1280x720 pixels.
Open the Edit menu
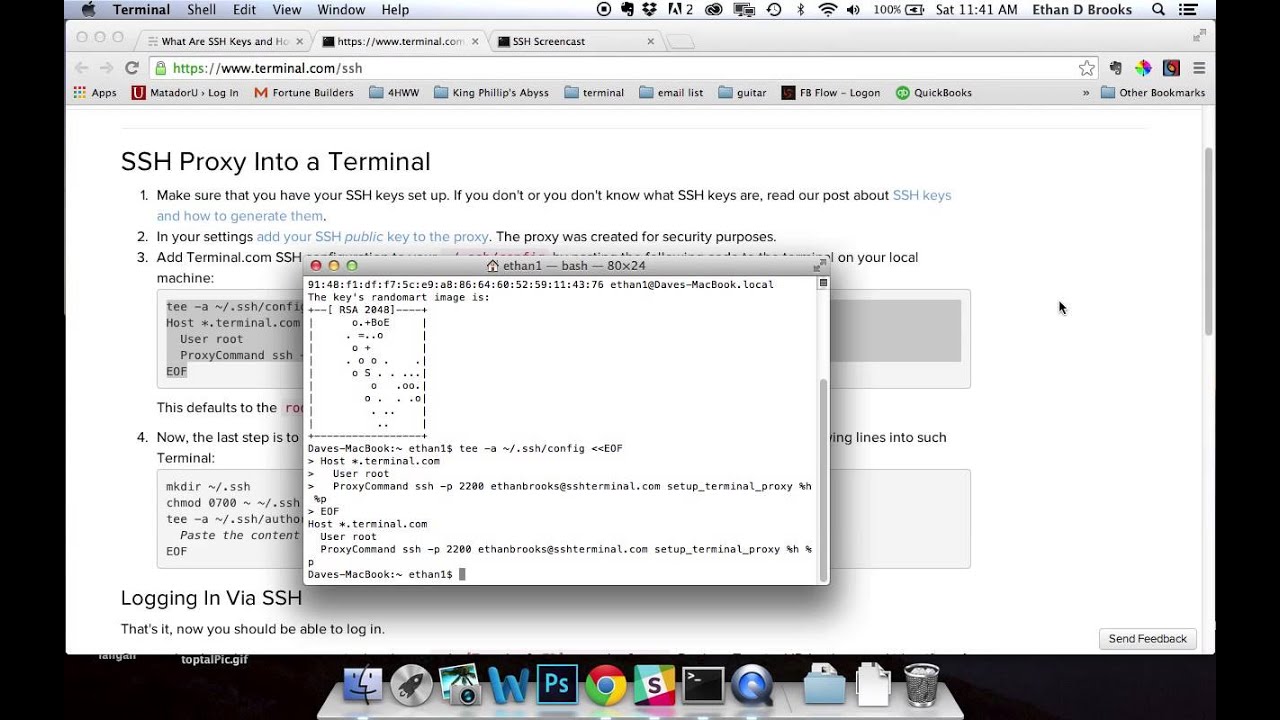[244, 10]
